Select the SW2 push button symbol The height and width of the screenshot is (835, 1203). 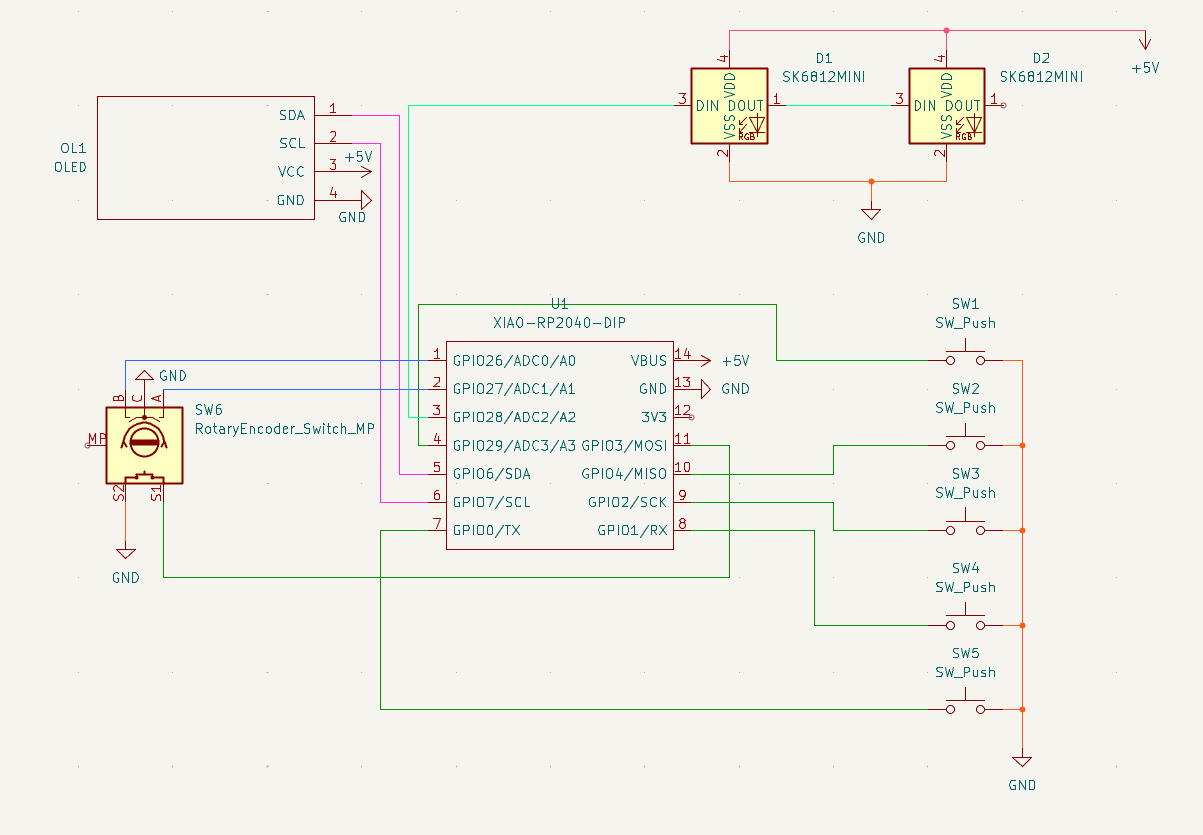point(966,439)
